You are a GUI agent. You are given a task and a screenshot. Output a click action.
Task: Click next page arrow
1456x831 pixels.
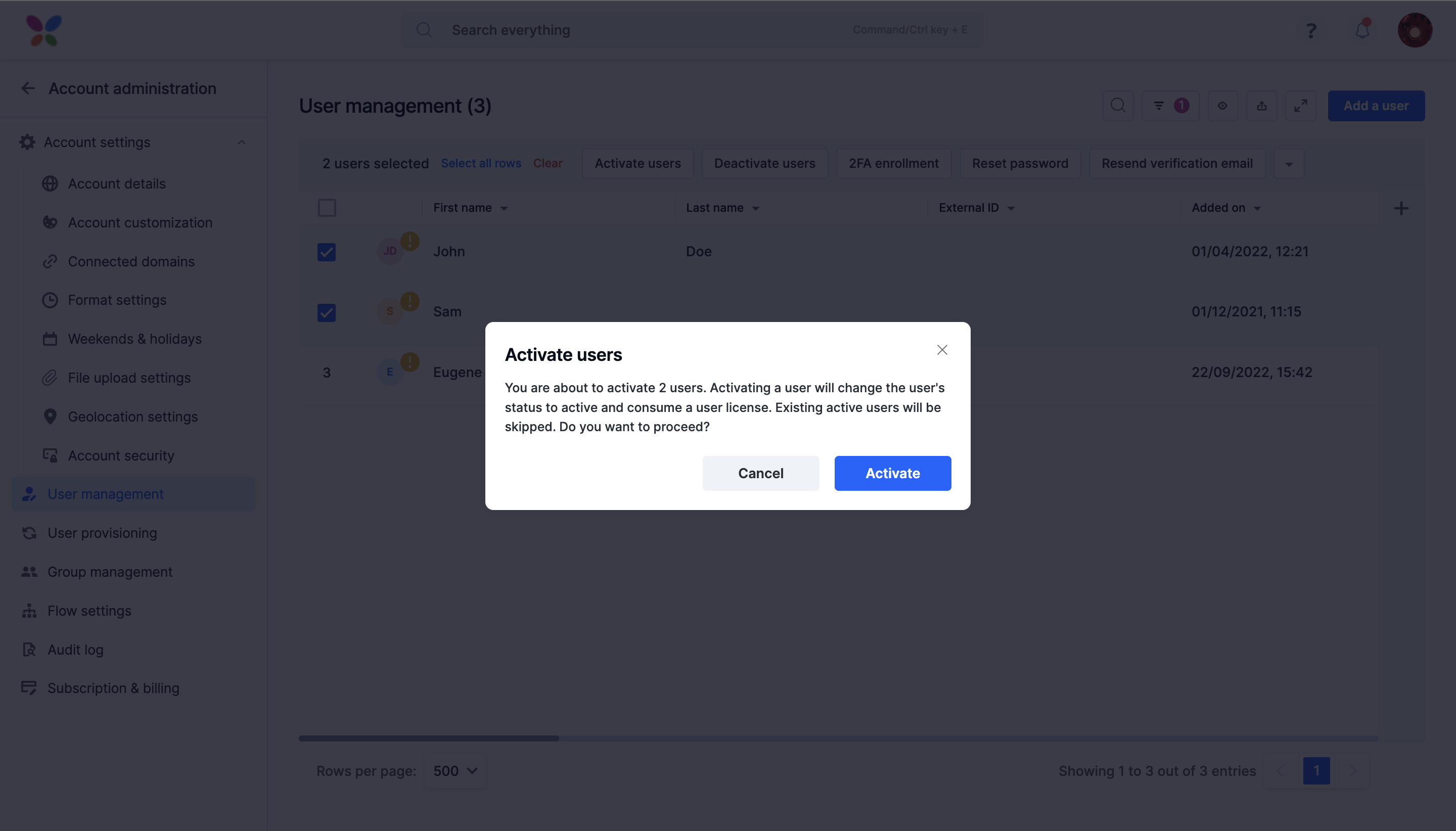(x=1353, y=771)
